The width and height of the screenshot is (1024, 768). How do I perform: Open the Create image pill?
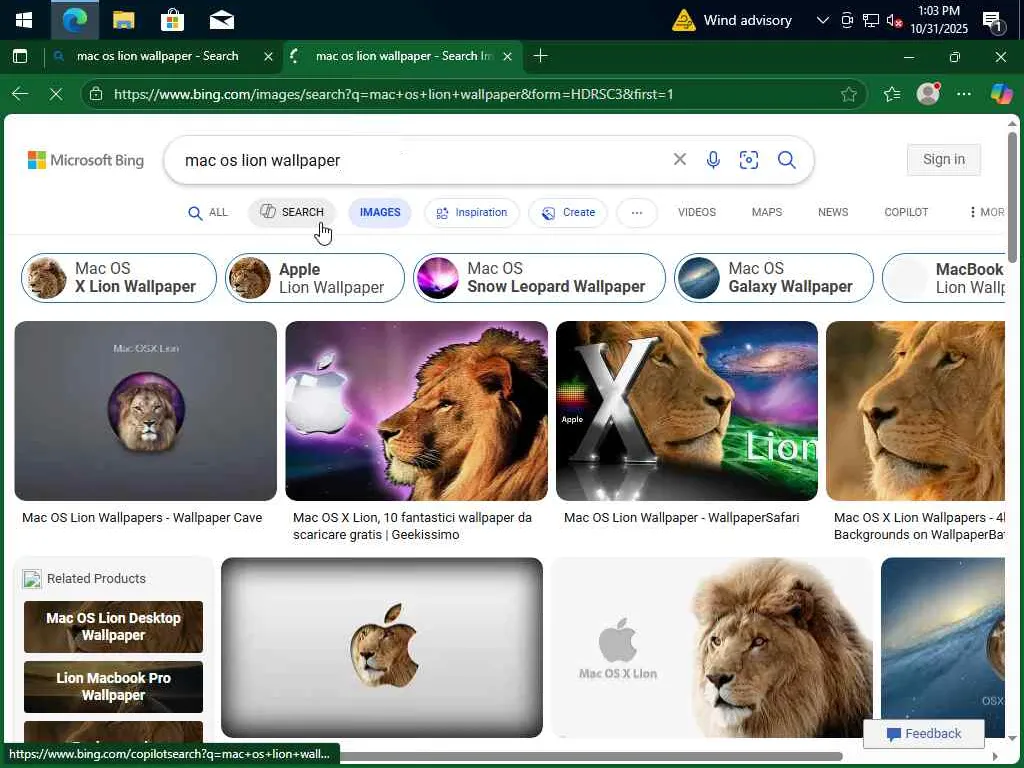[x=568, y=212]
